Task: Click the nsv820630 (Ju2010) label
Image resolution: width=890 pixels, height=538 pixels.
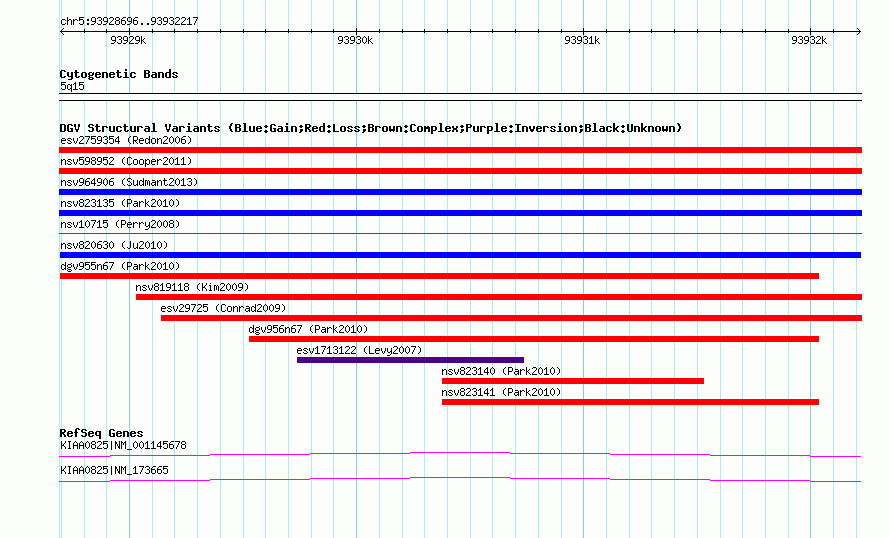Action: 114,245
